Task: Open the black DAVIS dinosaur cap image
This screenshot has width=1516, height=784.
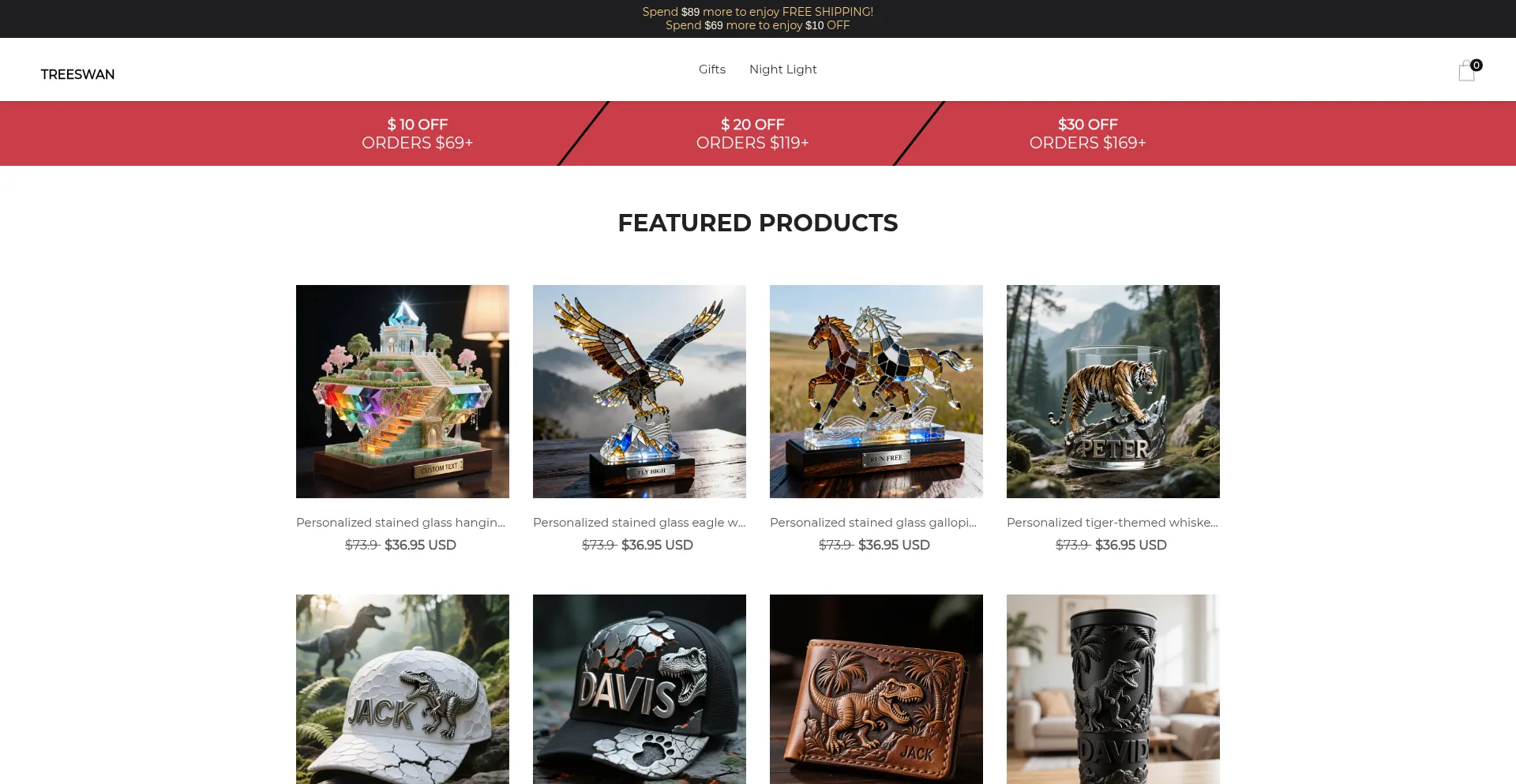Action: coord(640,689)
